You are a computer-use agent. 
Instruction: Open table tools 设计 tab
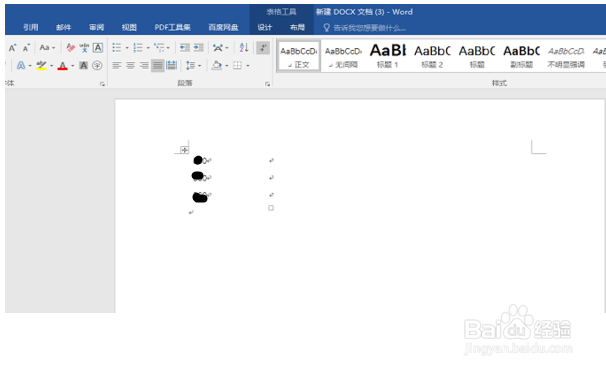[x=265, y=27]
